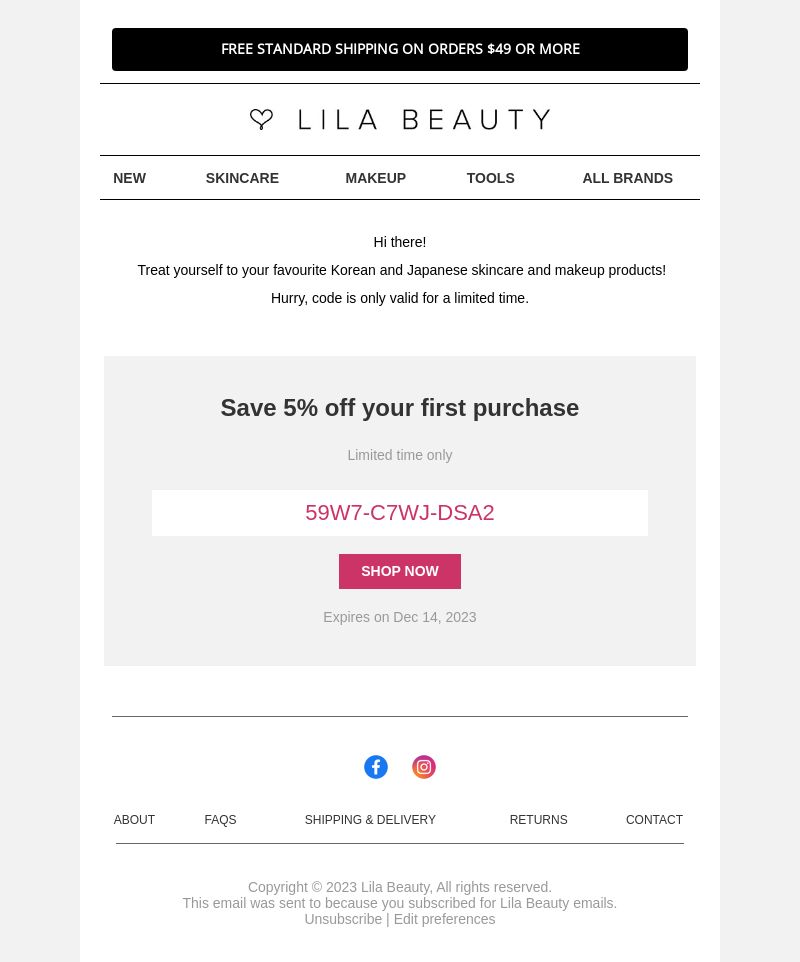
Task: Open the ABOUT footer link
Action: tap(134, 820)
